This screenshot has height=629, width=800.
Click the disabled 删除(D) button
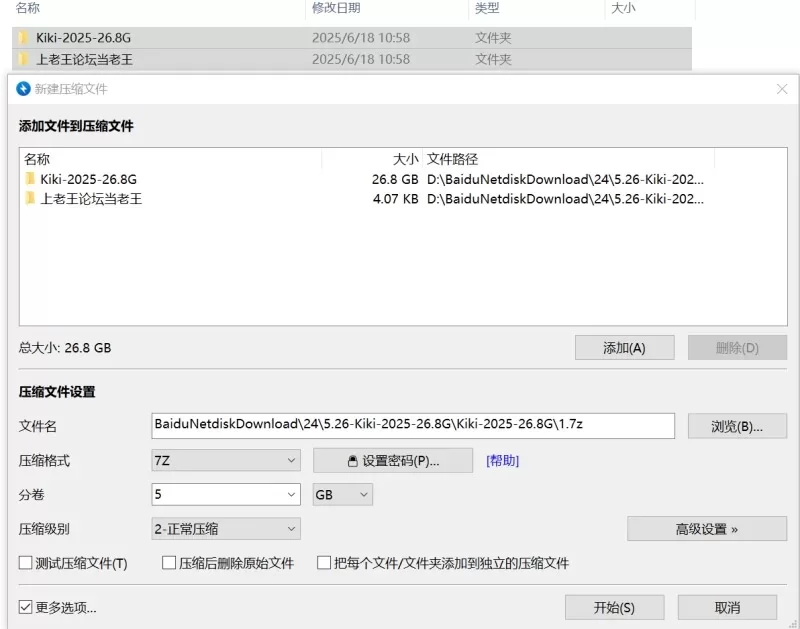click(737, 348)
